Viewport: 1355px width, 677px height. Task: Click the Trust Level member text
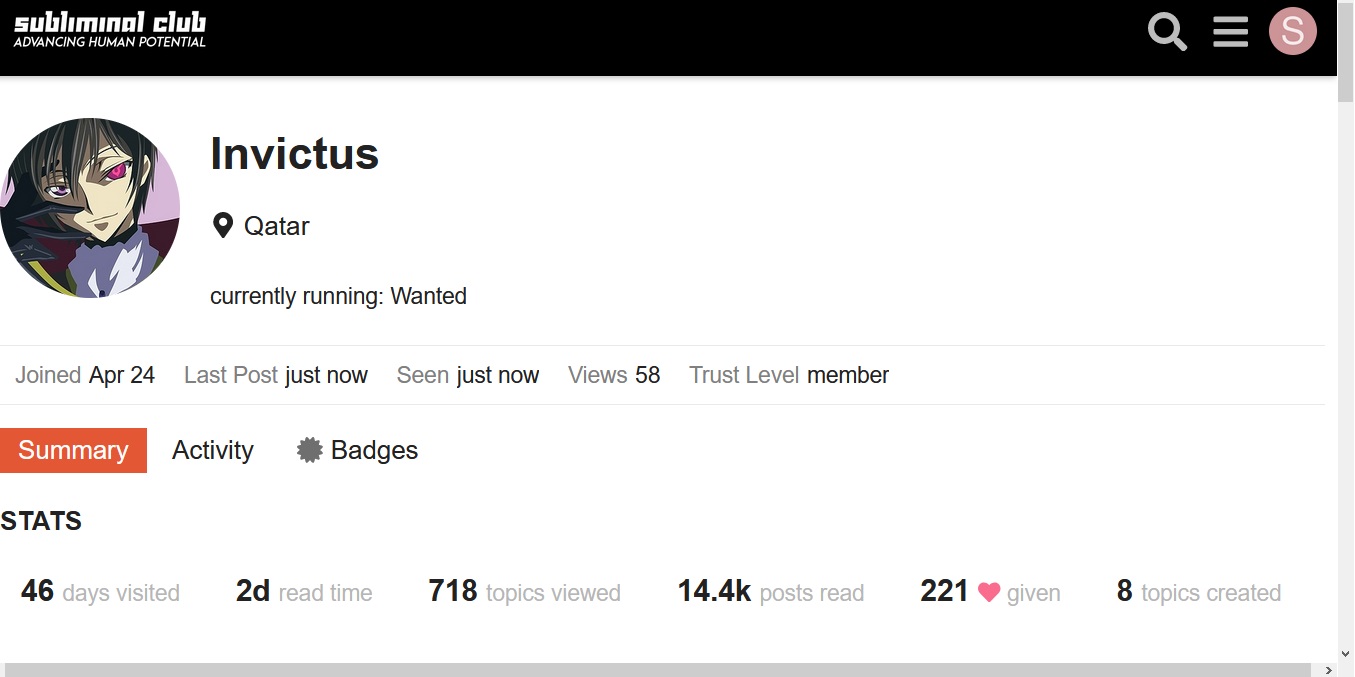[789, 375]
